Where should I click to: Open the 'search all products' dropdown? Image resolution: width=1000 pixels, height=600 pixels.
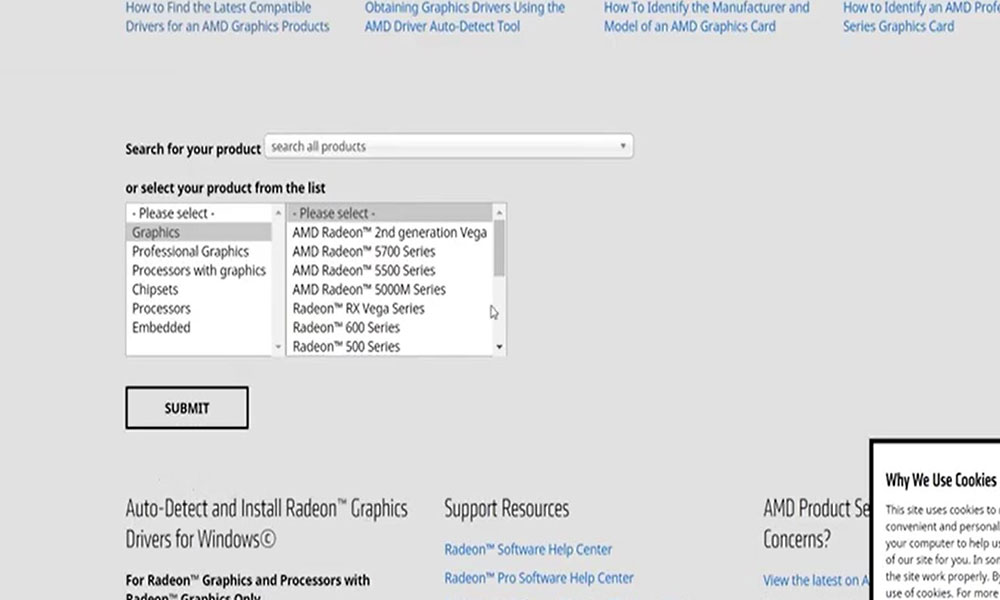pos(449,146)
